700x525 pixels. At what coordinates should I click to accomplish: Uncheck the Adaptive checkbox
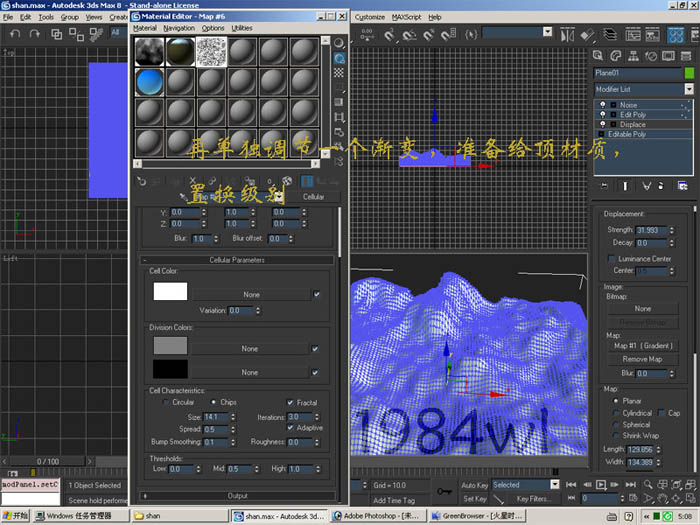290,428
